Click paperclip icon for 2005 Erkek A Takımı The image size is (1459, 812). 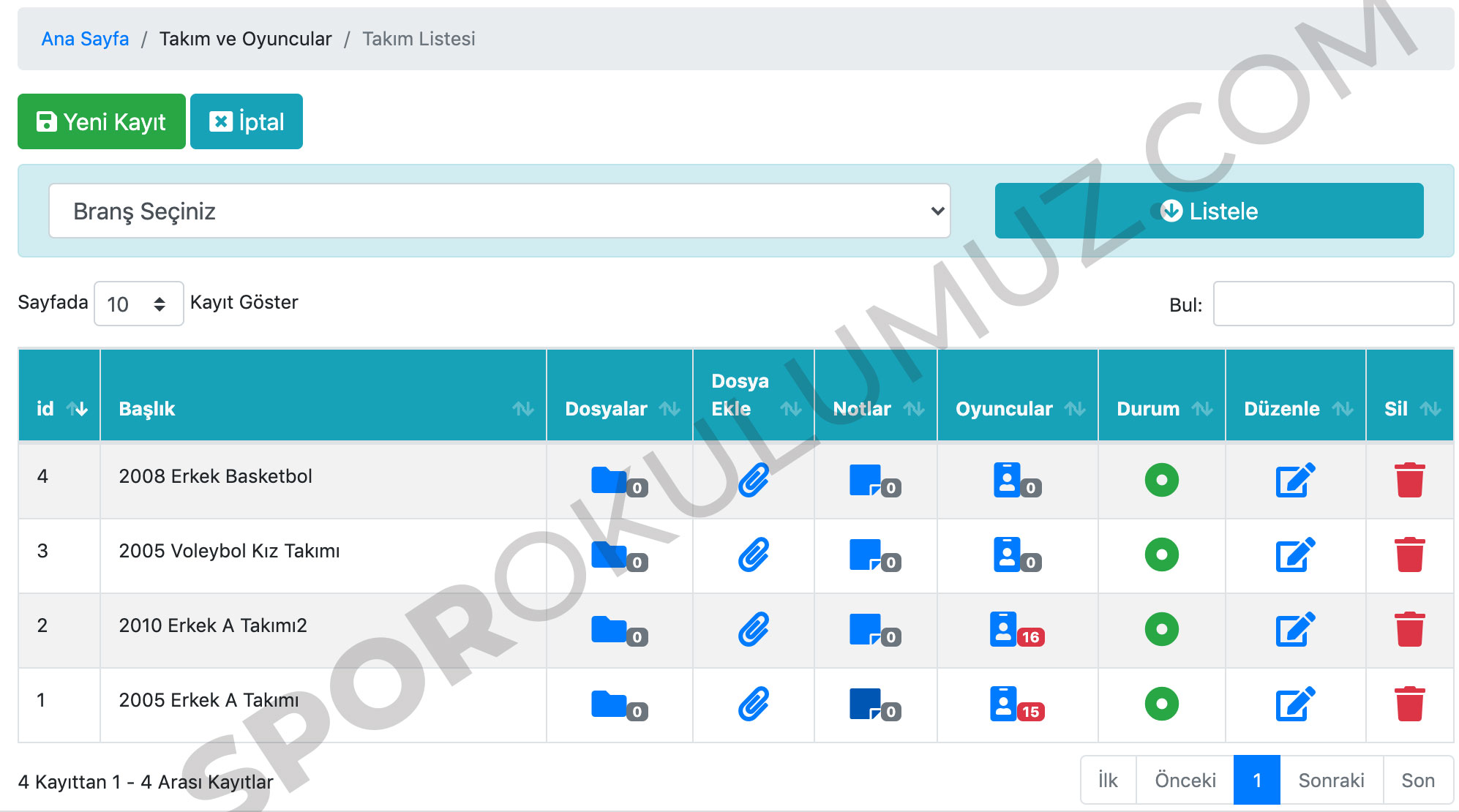point(753,704)
